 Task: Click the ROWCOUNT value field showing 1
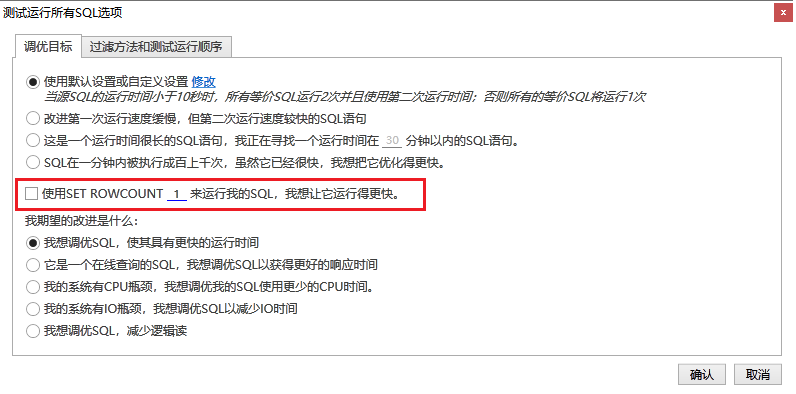point(177,193)
